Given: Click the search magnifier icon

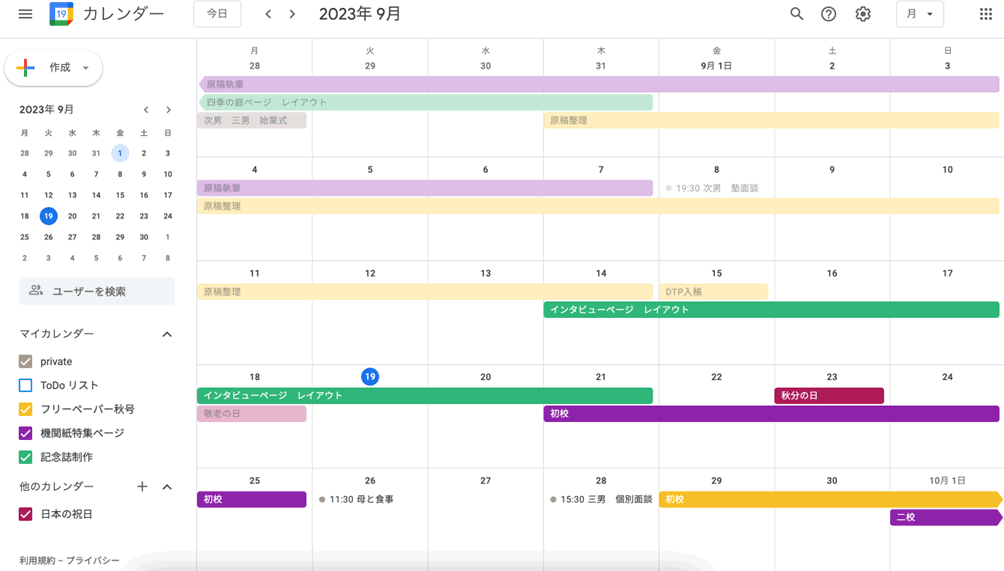Looking at the screenshot, I should [x=796, y=14].
